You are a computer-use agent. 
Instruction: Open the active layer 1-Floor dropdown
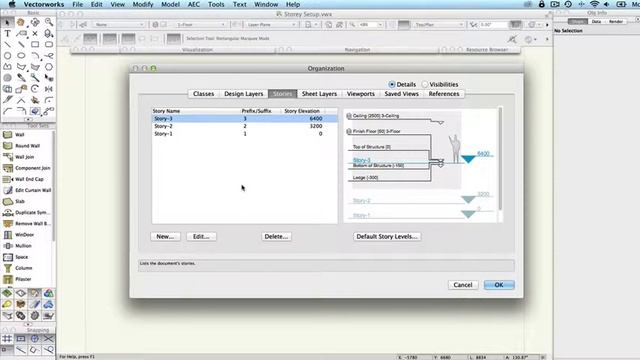click(200, 25)
